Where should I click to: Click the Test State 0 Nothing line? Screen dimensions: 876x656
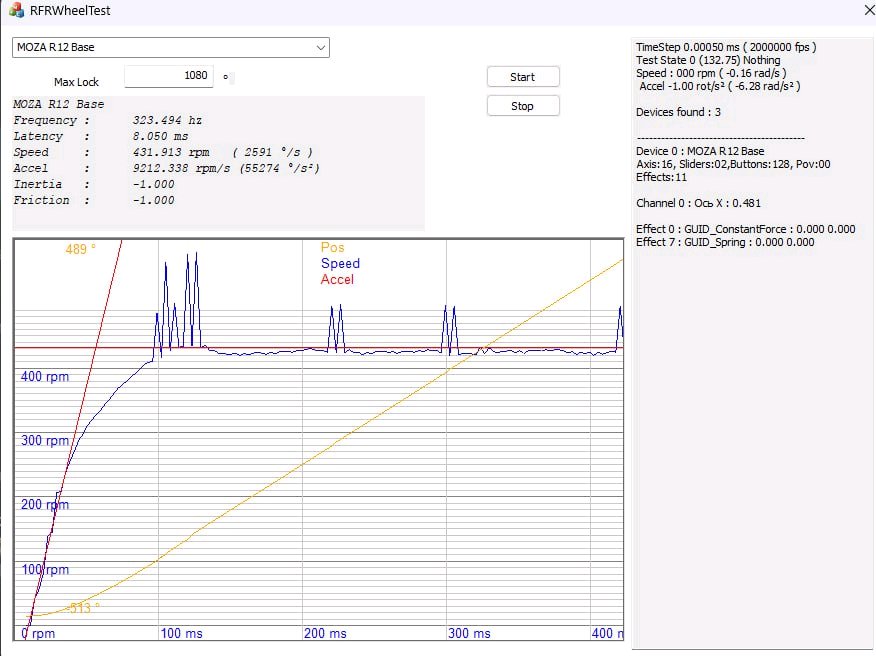tap(708, 60)
